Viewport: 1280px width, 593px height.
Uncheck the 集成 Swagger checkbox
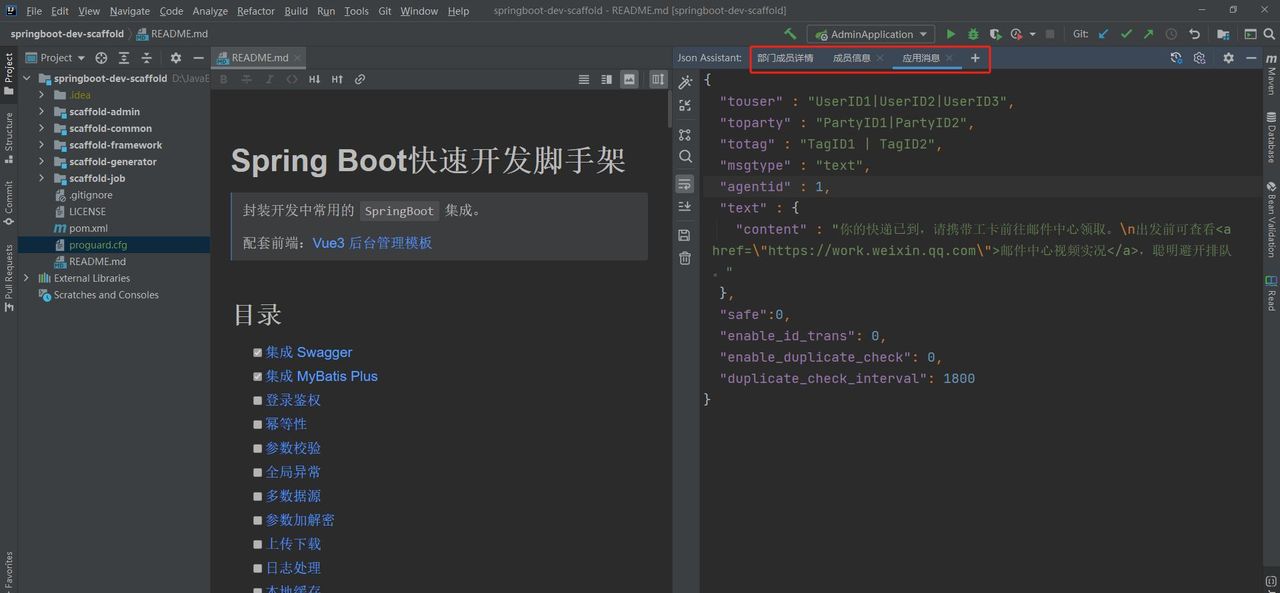pyautogui.click(x=257, y=352)
